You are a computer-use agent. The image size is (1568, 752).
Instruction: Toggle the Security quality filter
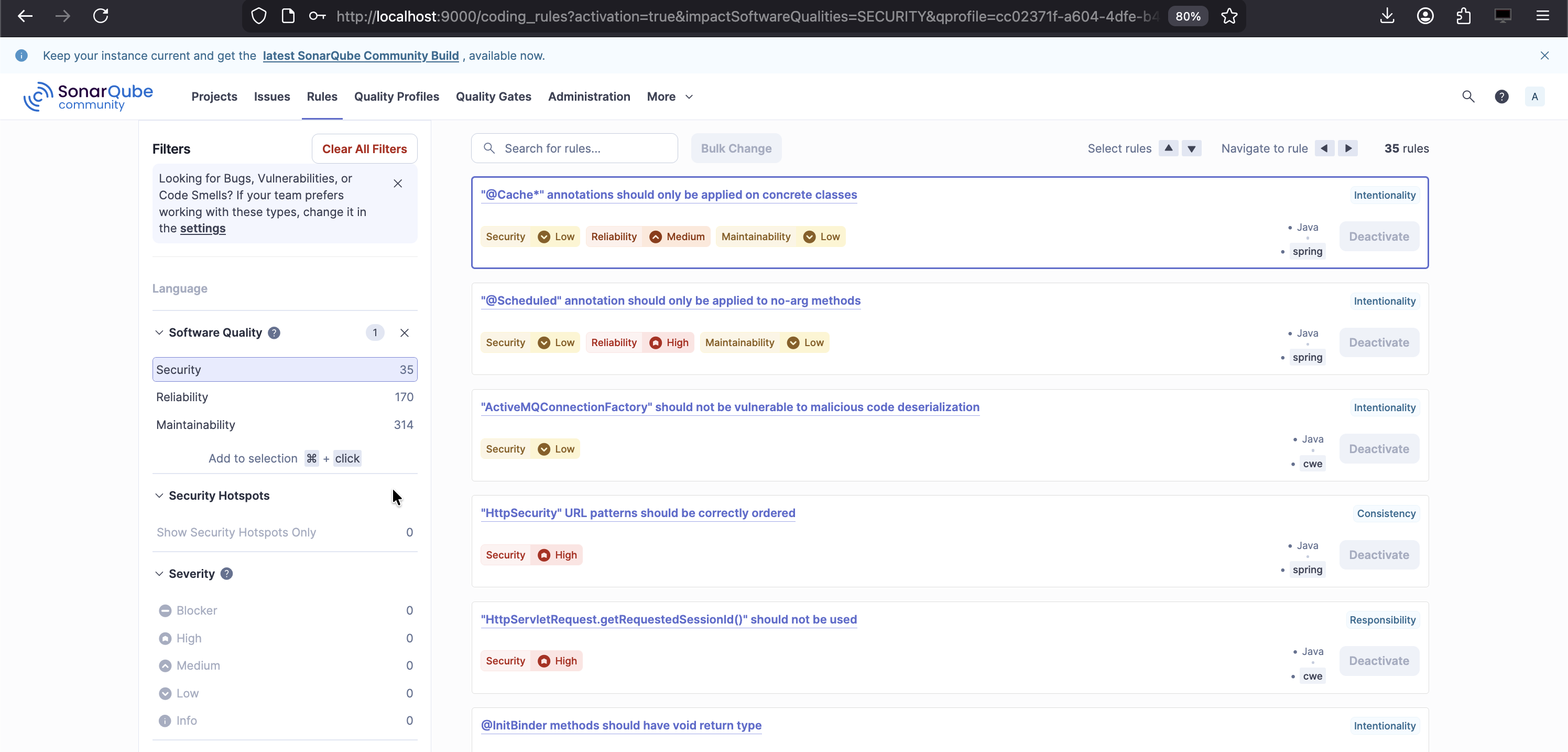coord(284,370)
